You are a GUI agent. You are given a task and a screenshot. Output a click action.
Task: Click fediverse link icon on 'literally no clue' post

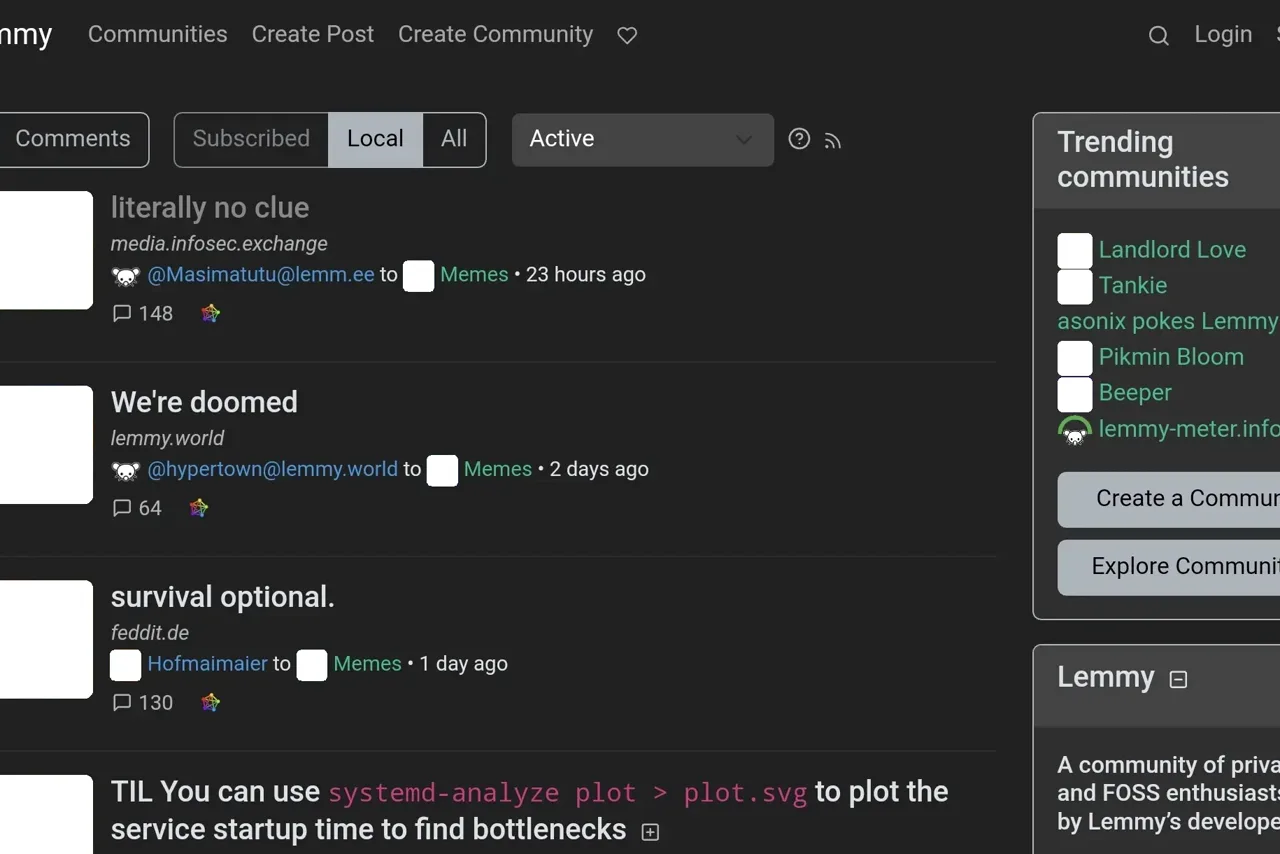pyautogui.click(x=210, y=313)
